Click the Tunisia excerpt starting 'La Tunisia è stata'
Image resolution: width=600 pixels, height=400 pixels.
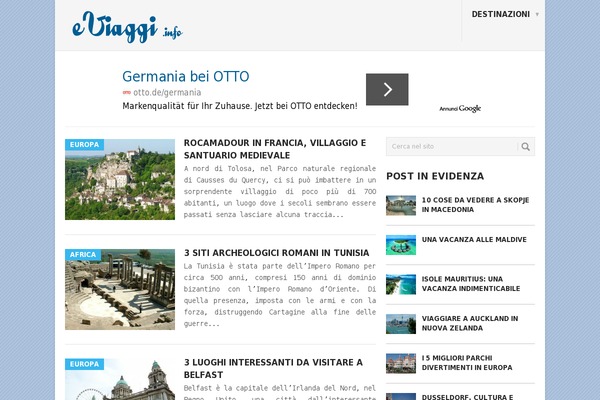tap(280, 295)
